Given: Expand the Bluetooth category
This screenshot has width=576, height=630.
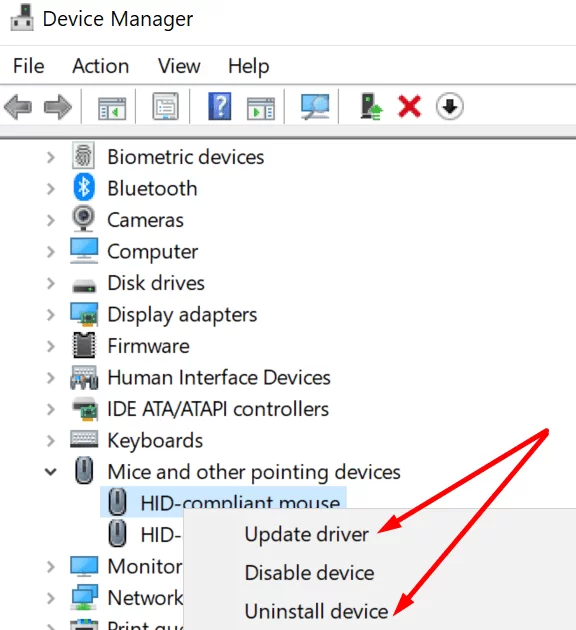Looking at the screenshot, I should click(51, 188).
